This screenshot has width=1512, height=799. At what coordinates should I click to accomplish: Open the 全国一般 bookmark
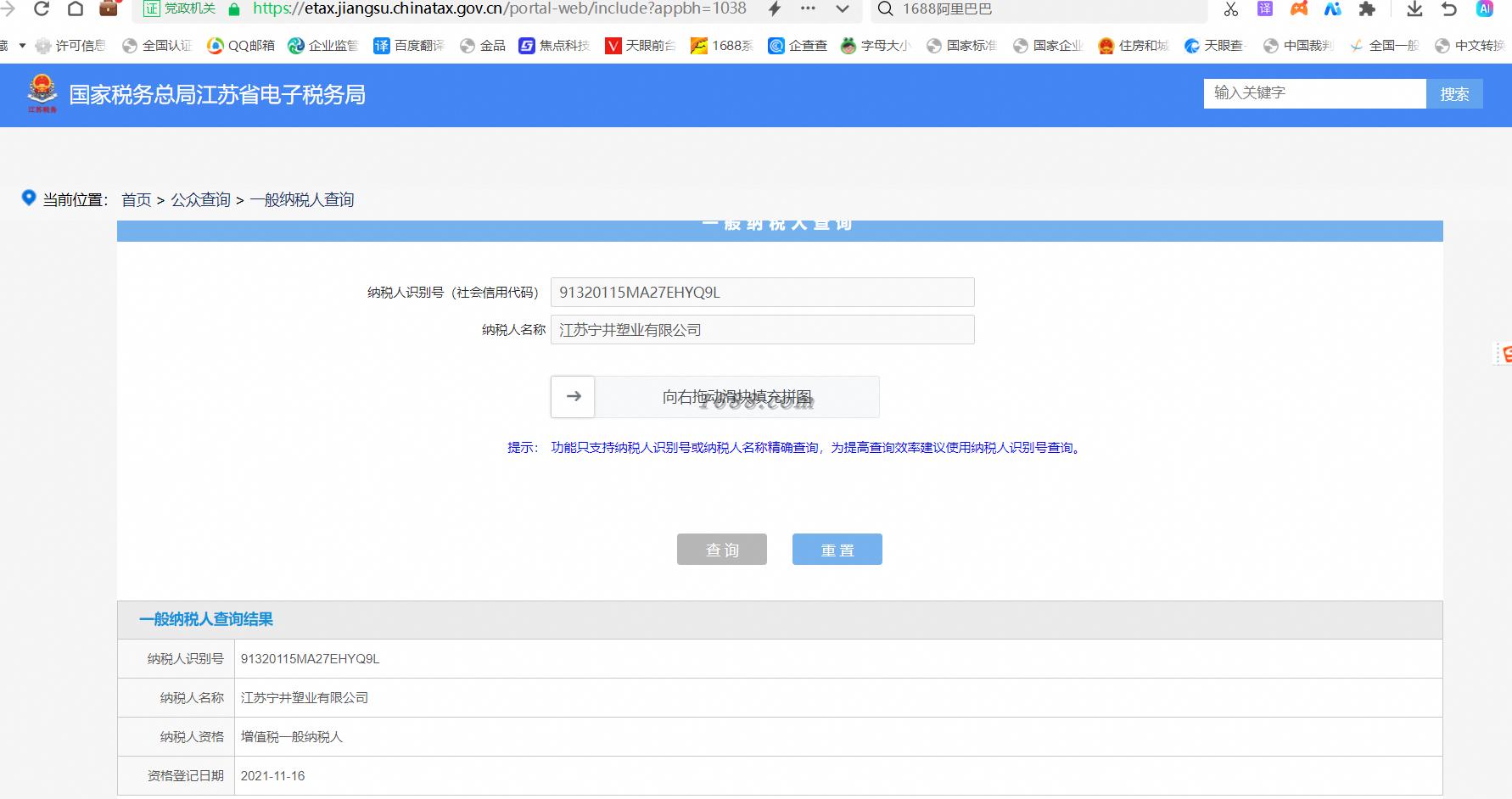1385,46
